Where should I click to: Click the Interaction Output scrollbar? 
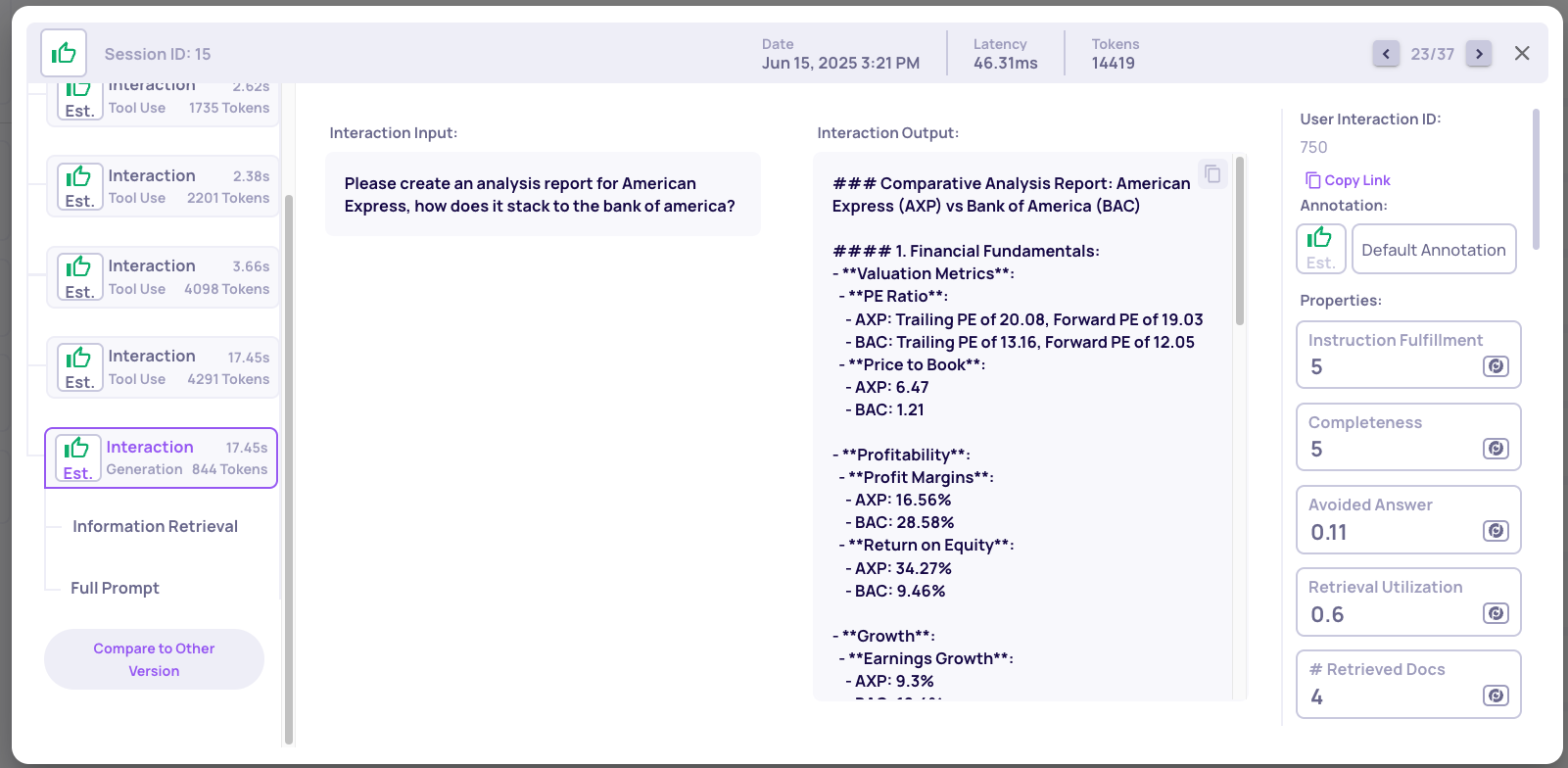(1240, 240)
